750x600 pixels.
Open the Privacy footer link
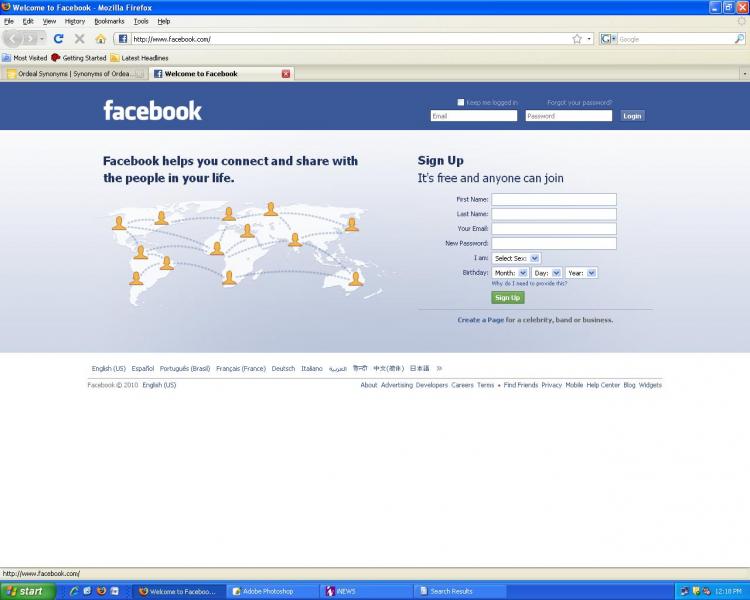551,385
